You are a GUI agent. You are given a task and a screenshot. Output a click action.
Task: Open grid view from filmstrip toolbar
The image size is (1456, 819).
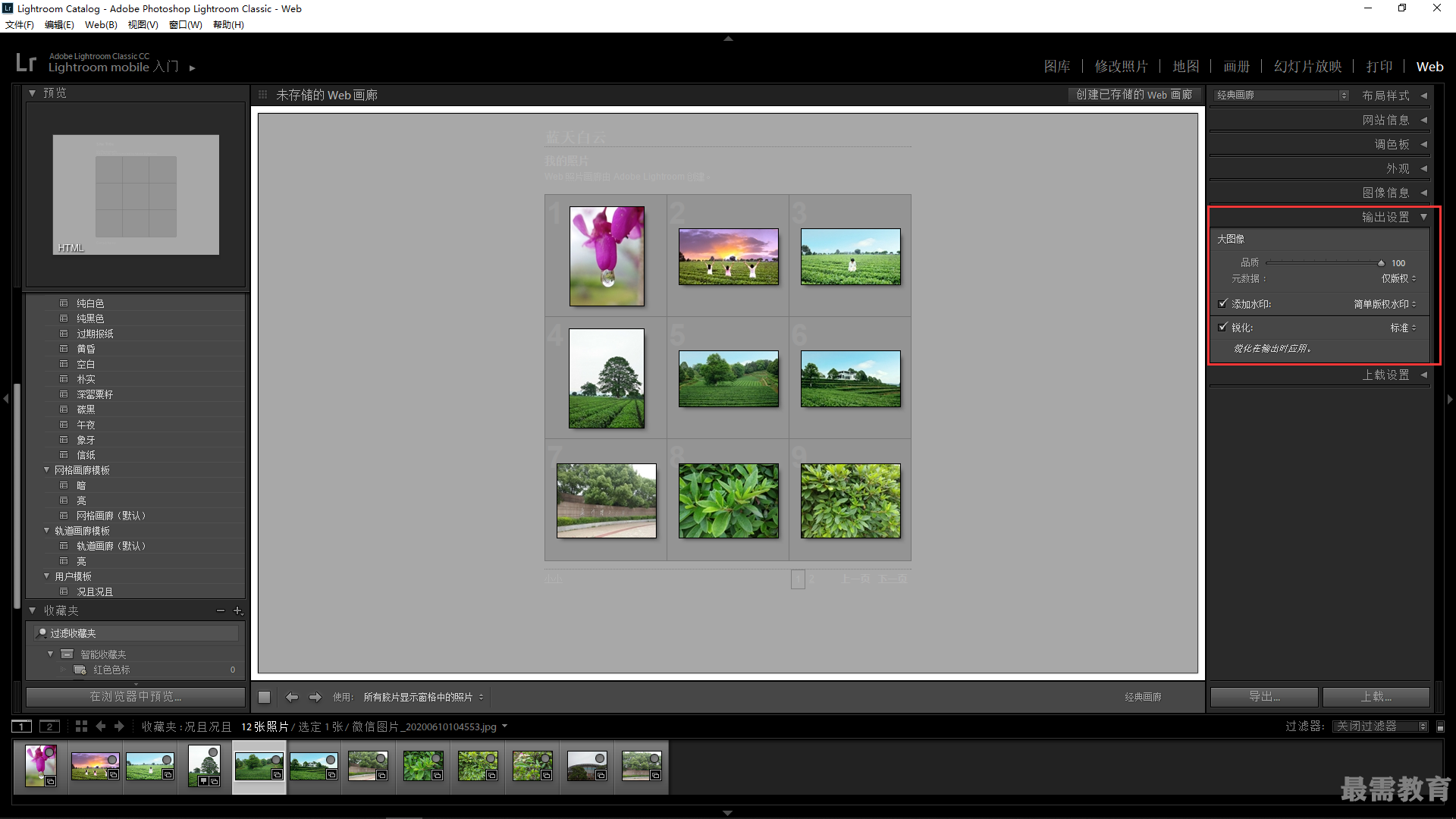tap(82, 726)
